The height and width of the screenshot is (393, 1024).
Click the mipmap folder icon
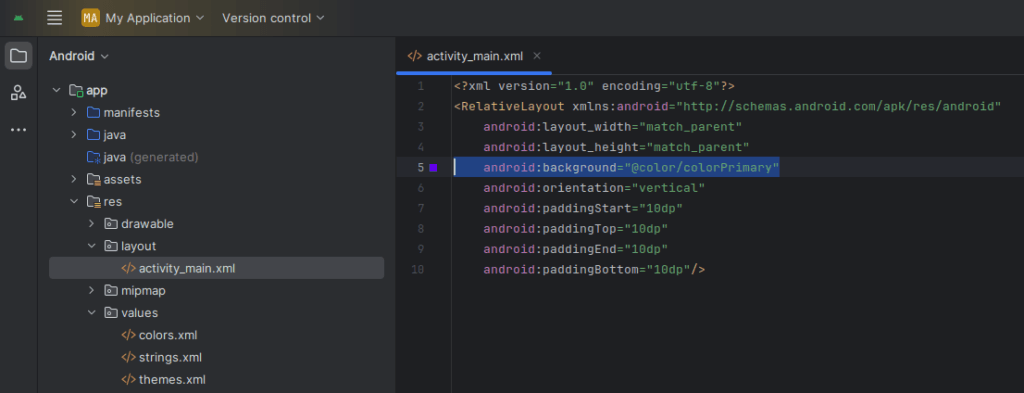click(x=111, y=291)
